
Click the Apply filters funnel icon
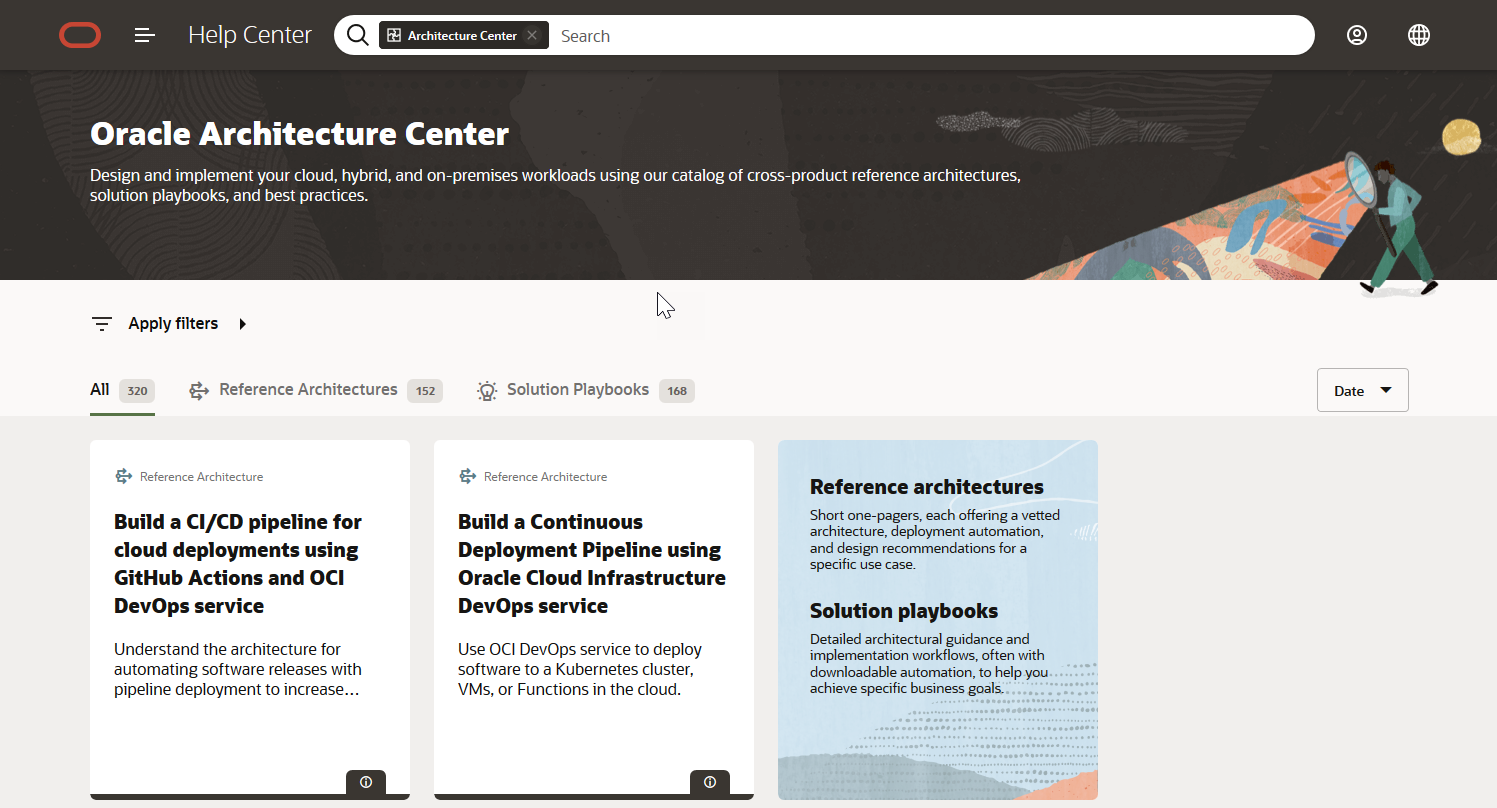click(x=101, y=323)
